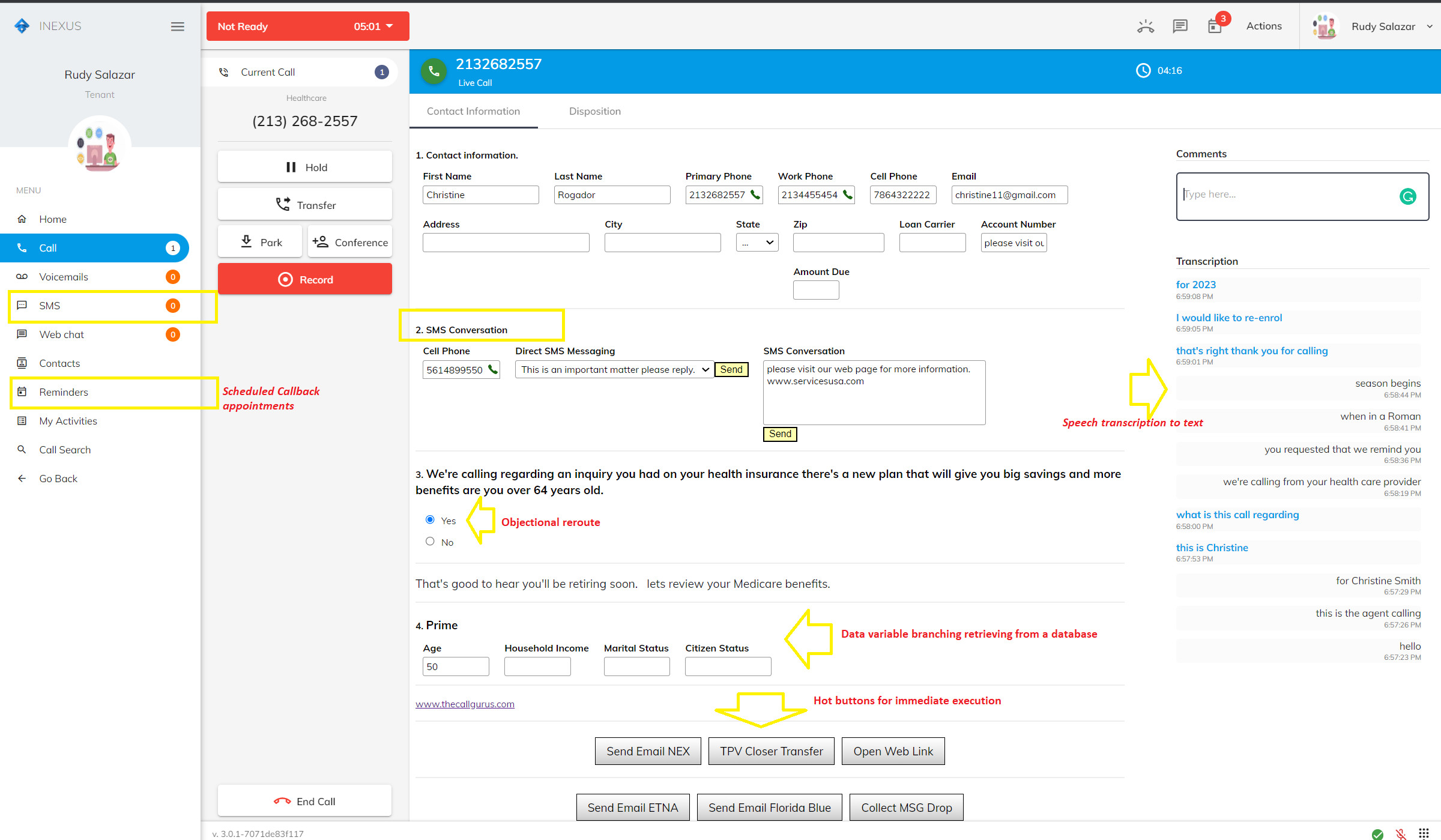Viewport: 1441px width, 840px height.
Task: Open Contacts from the sidebar menu
Action: pyautogui.click(x=59, y=363)
